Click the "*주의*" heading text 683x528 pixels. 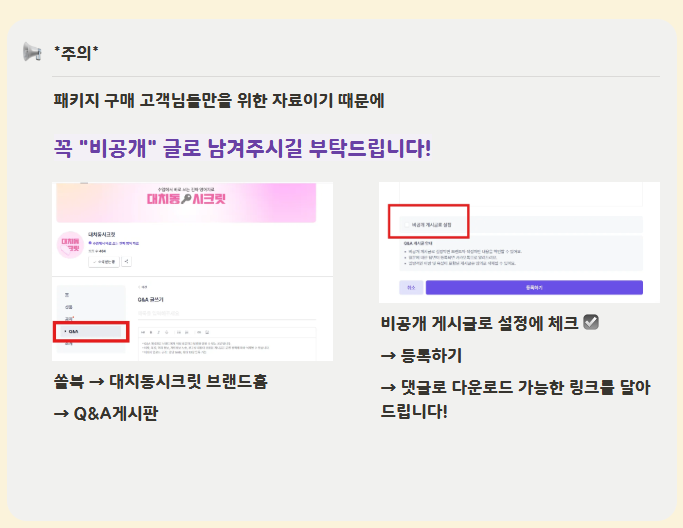tap(76, 52)
